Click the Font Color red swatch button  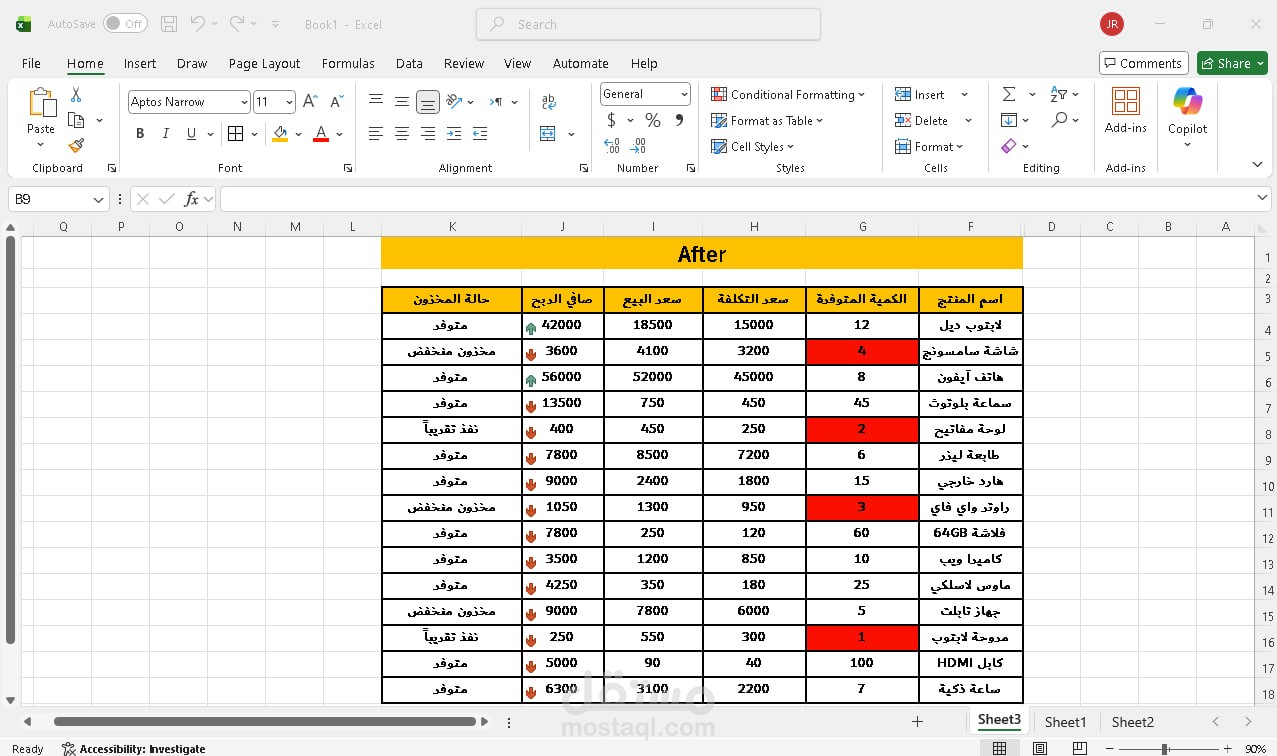click(x=321, y=134)
